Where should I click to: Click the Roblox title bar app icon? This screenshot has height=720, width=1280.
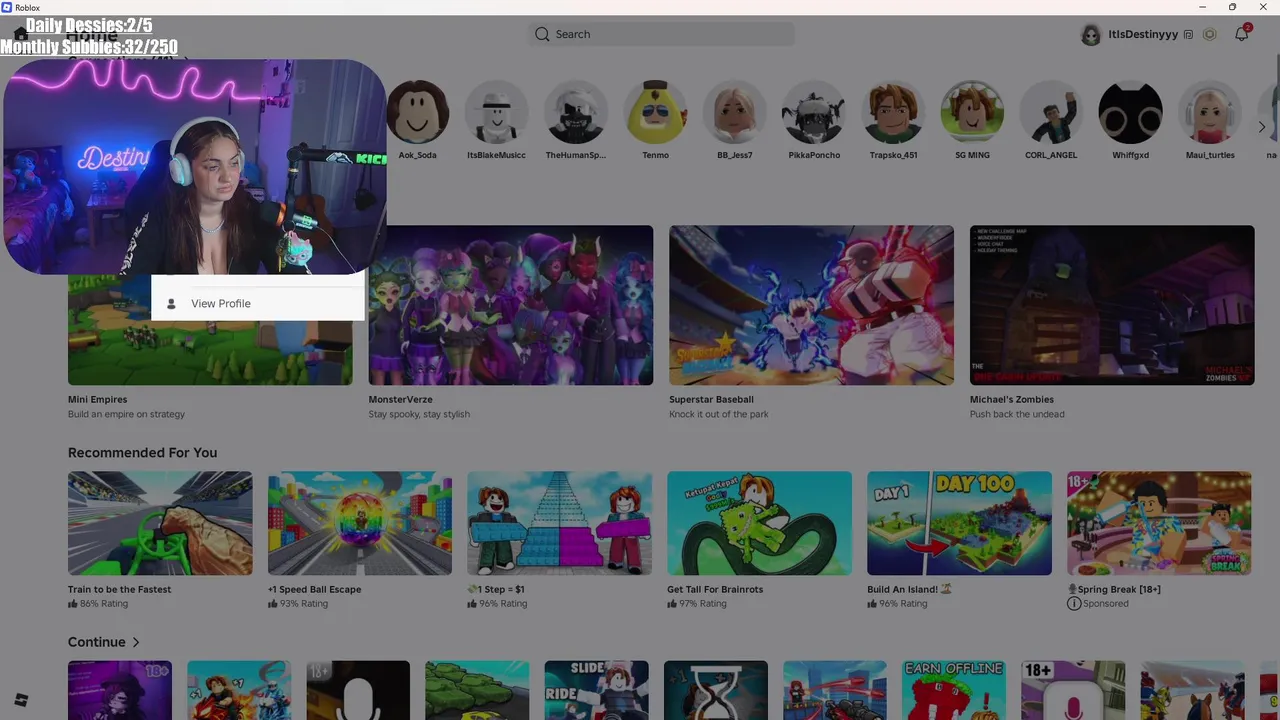point(7,7)
